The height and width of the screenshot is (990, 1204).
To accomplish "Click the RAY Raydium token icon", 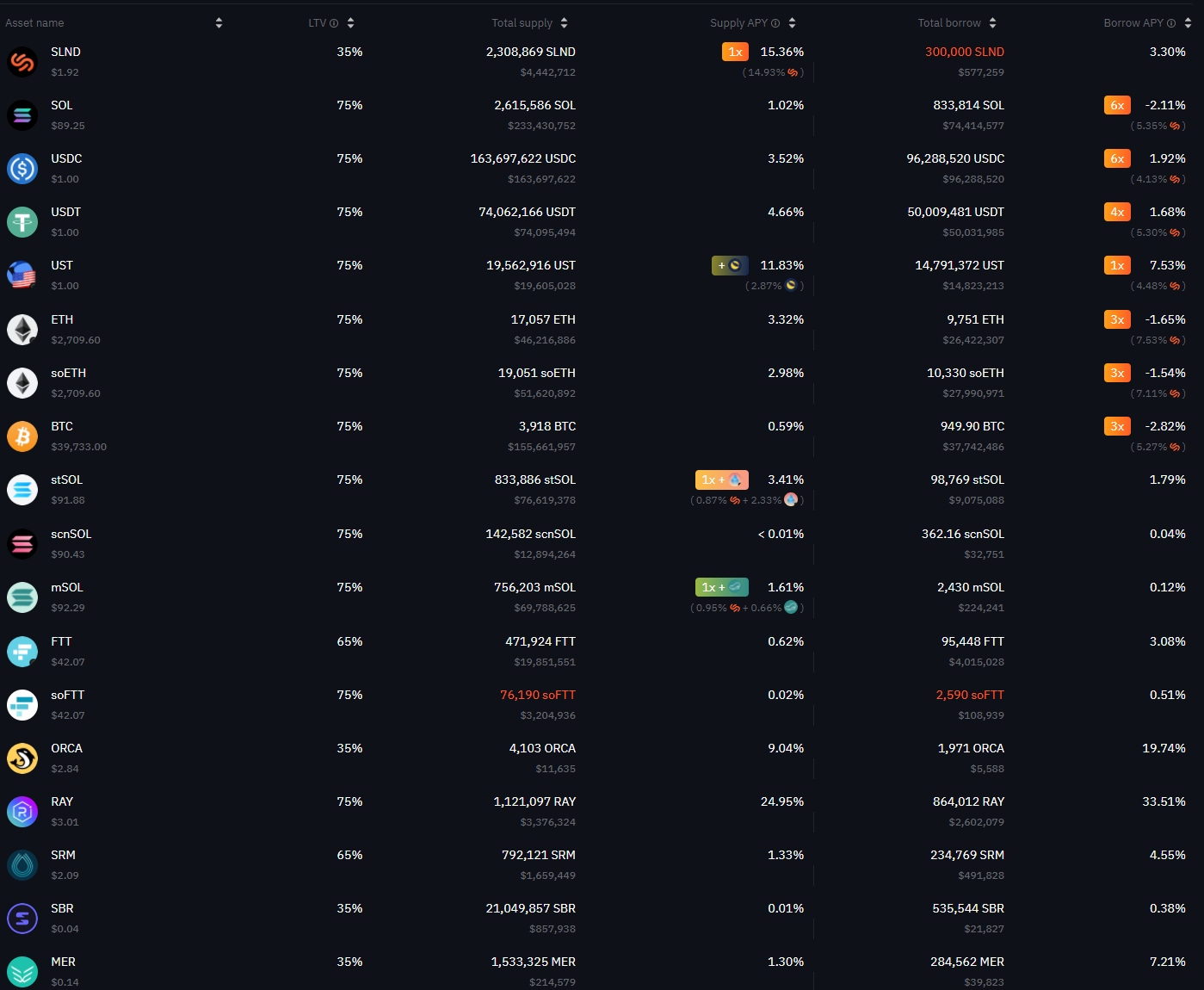I will click(x=22, y=812).
